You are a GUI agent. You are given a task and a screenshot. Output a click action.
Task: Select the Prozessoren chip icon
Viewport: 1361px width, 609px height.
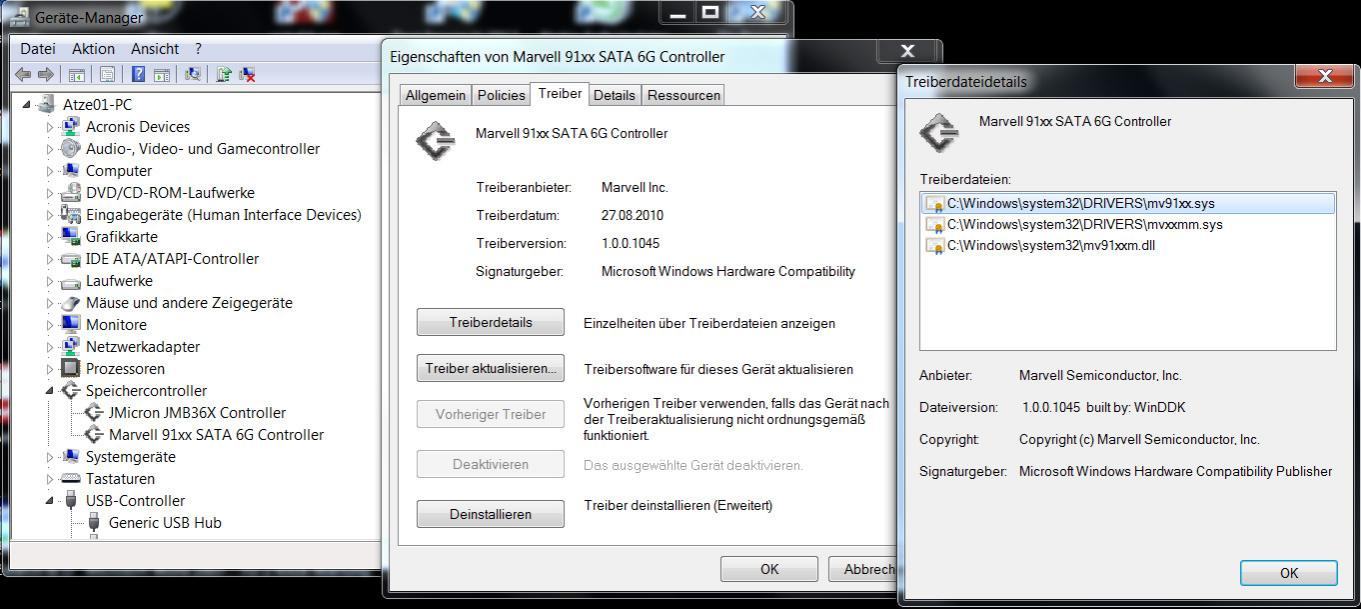click(70, 368)
